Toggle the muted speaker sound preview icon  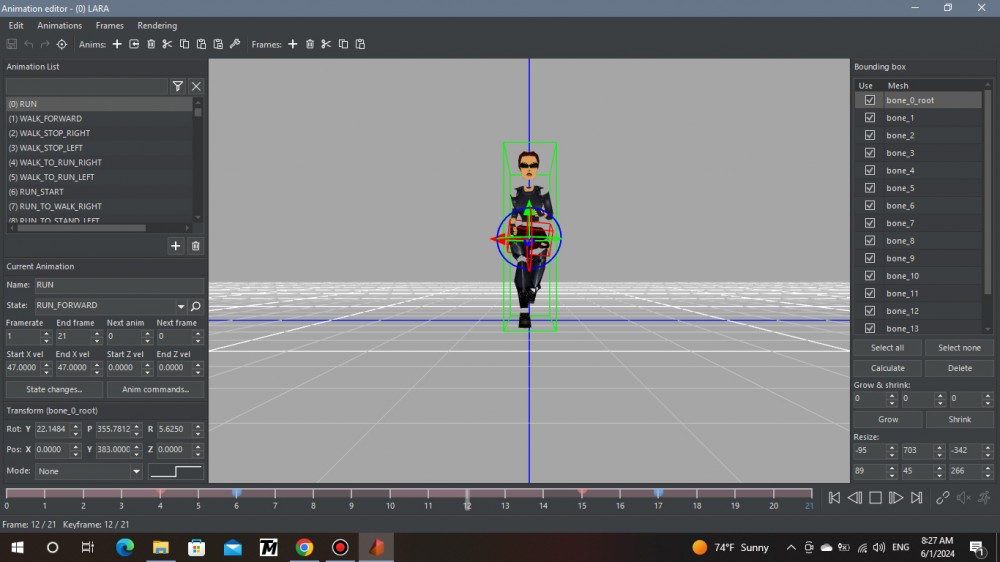[964, 498]
